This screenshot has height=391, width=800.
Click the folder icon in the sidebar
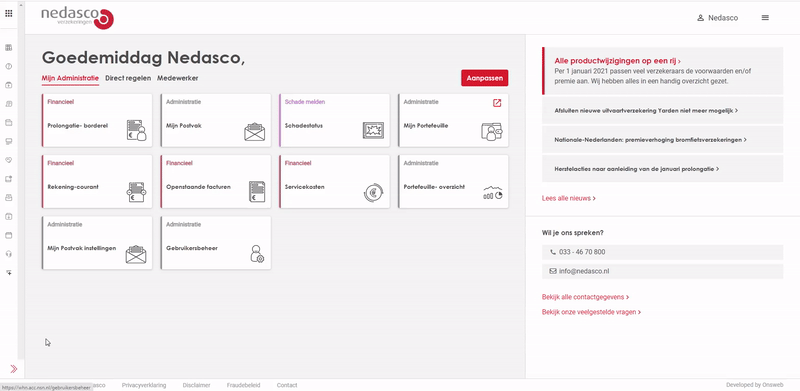click(x=9, y=123)
